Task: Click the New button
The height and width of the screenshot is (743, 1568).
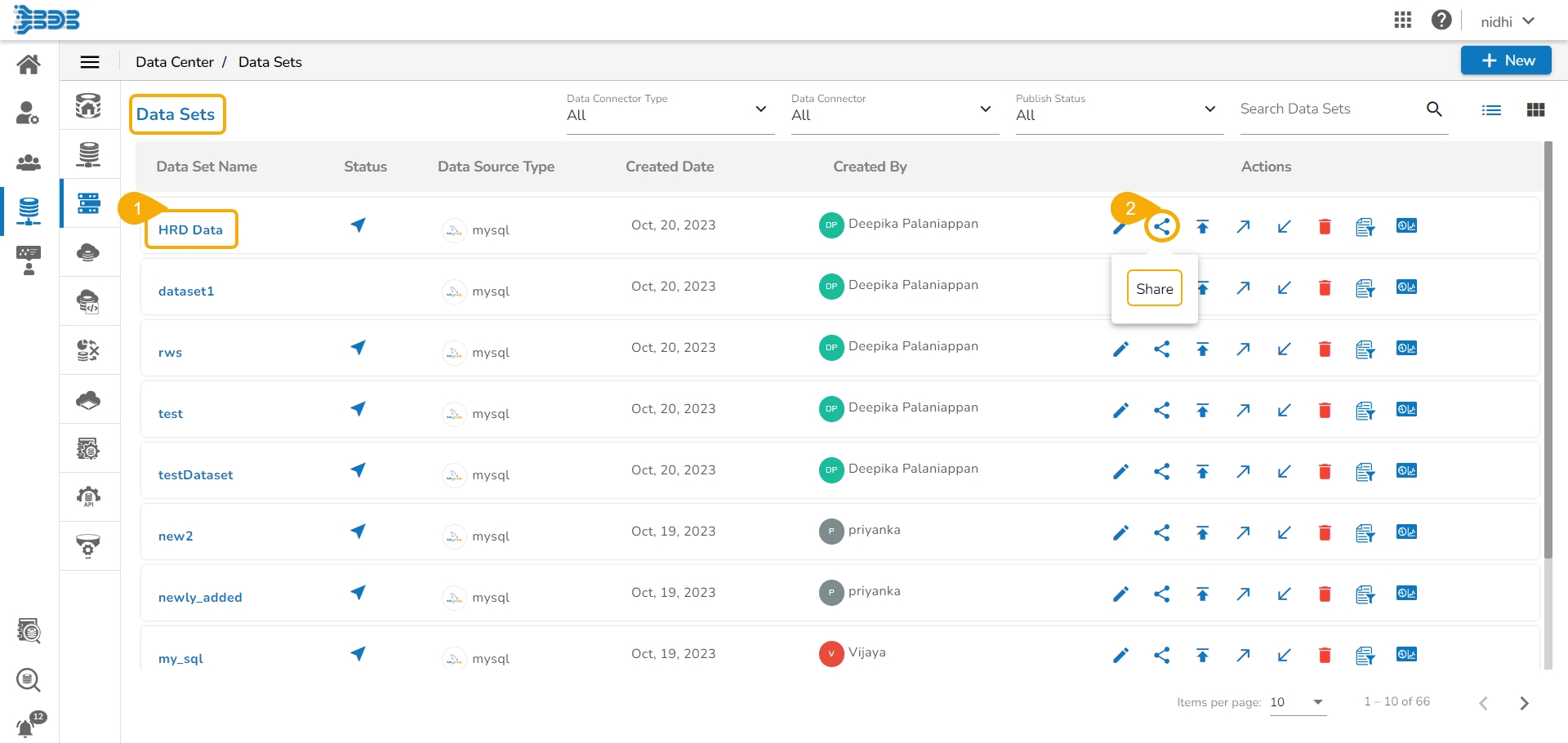Action: (1506, 60)
